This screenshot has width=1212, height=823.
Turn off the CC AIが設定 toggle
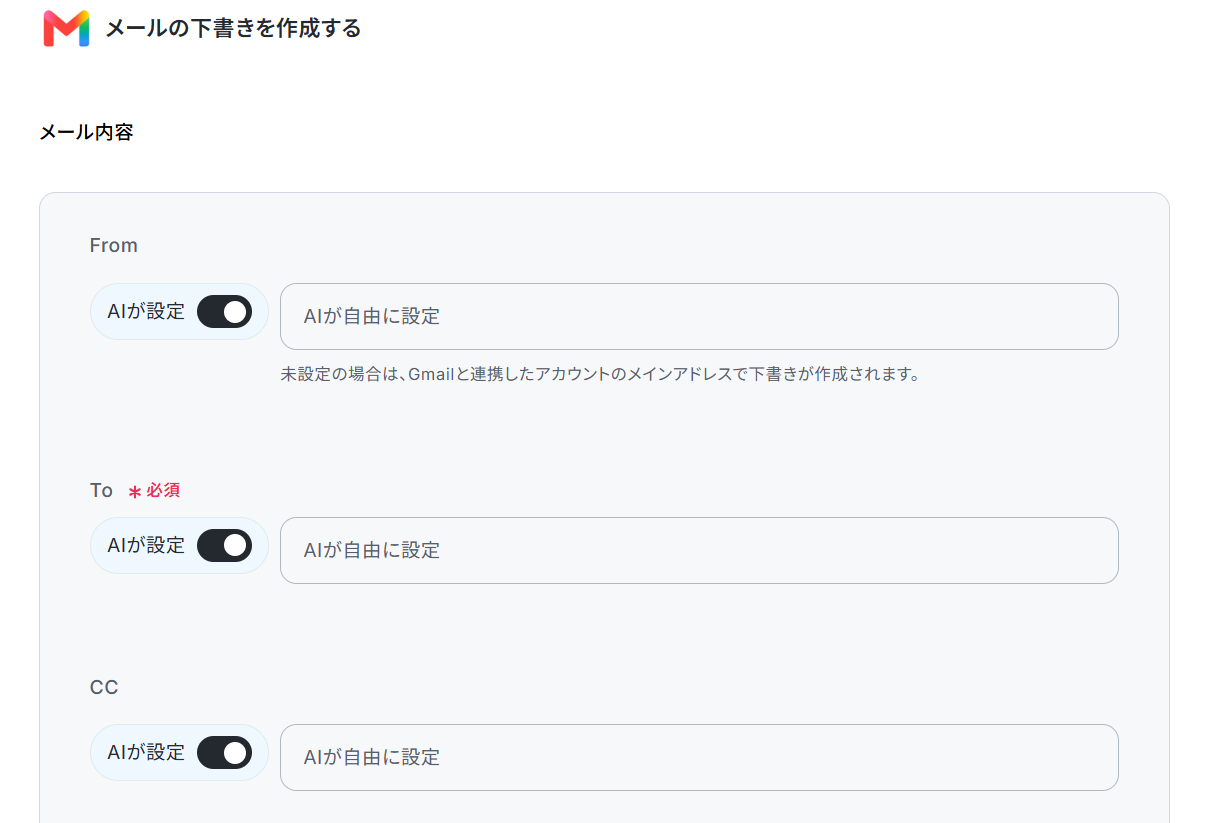click(x=224, y=753)
